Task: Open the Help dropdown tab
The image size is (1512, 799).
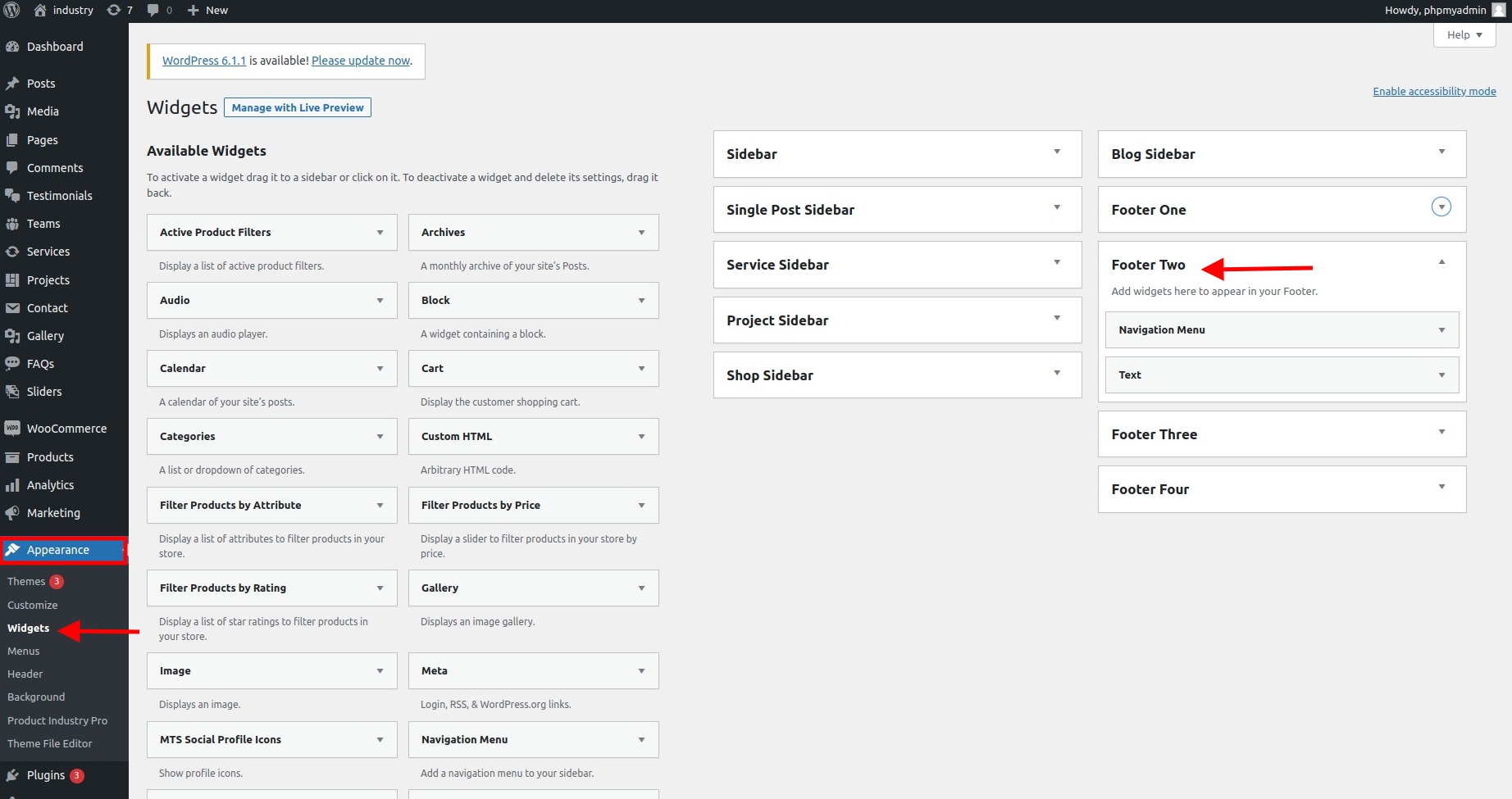Action: pos(1464,34)
